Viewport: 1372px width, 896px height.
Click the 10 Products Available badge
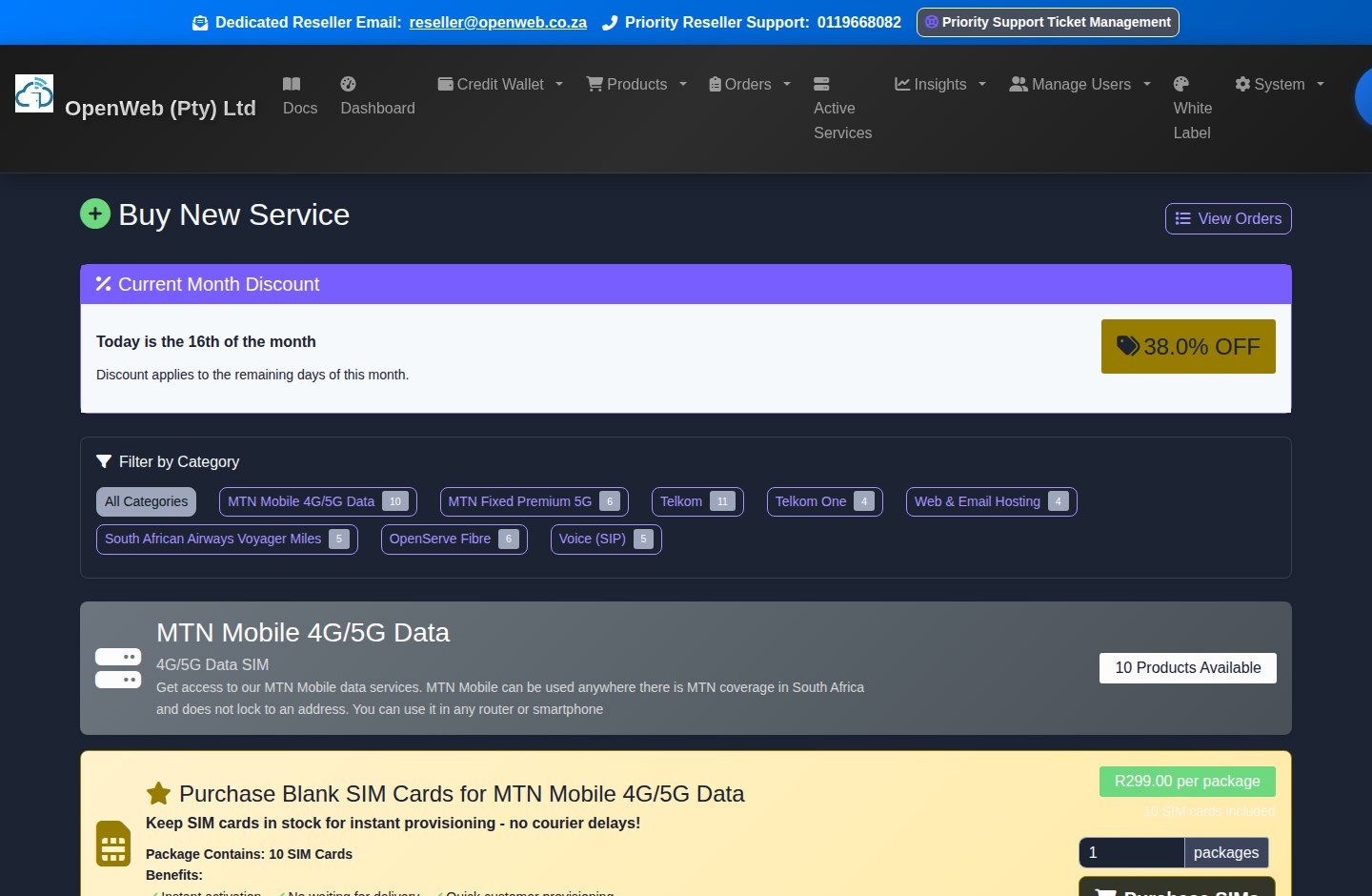[x=1188, y=668]
